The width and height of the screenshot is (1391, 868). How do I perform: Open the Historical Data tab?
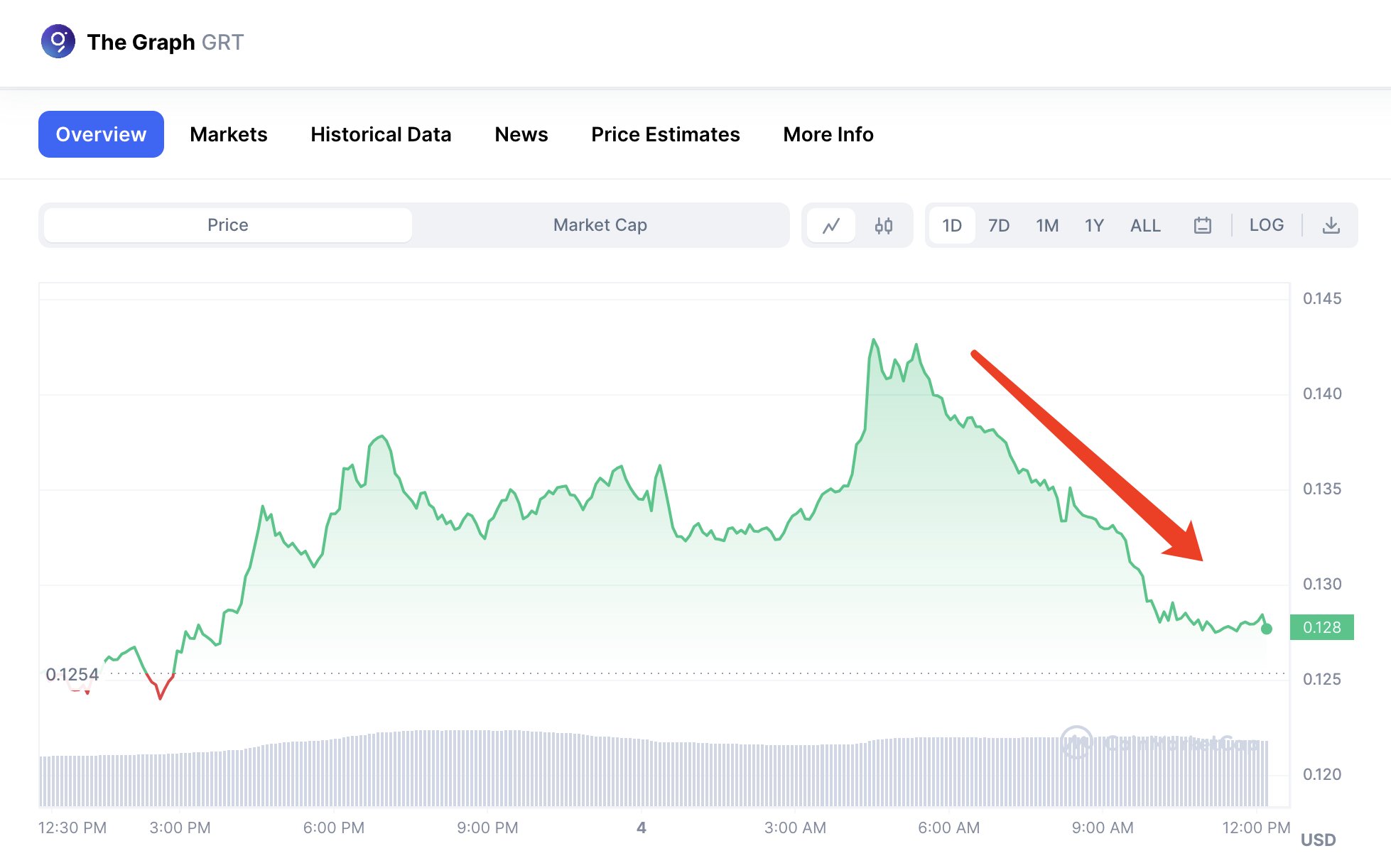click(381, 134)
